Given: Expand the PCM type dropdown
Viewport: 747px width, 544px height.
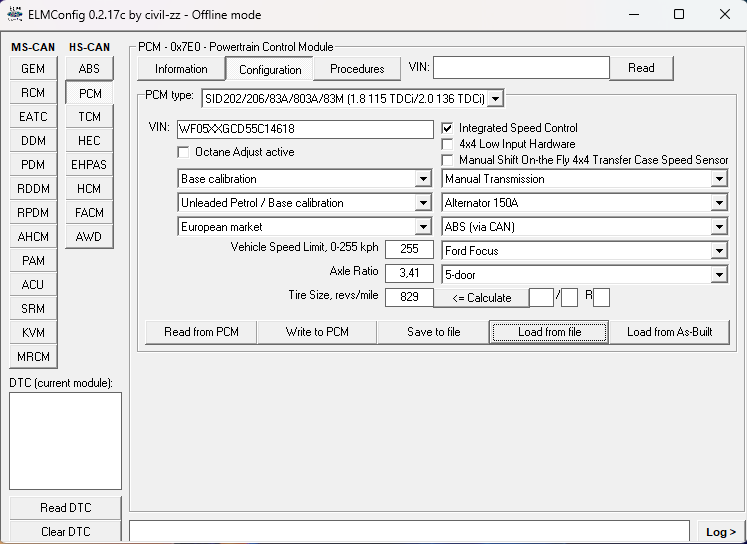Looking at the screenshot, I should tap(495, 98).
